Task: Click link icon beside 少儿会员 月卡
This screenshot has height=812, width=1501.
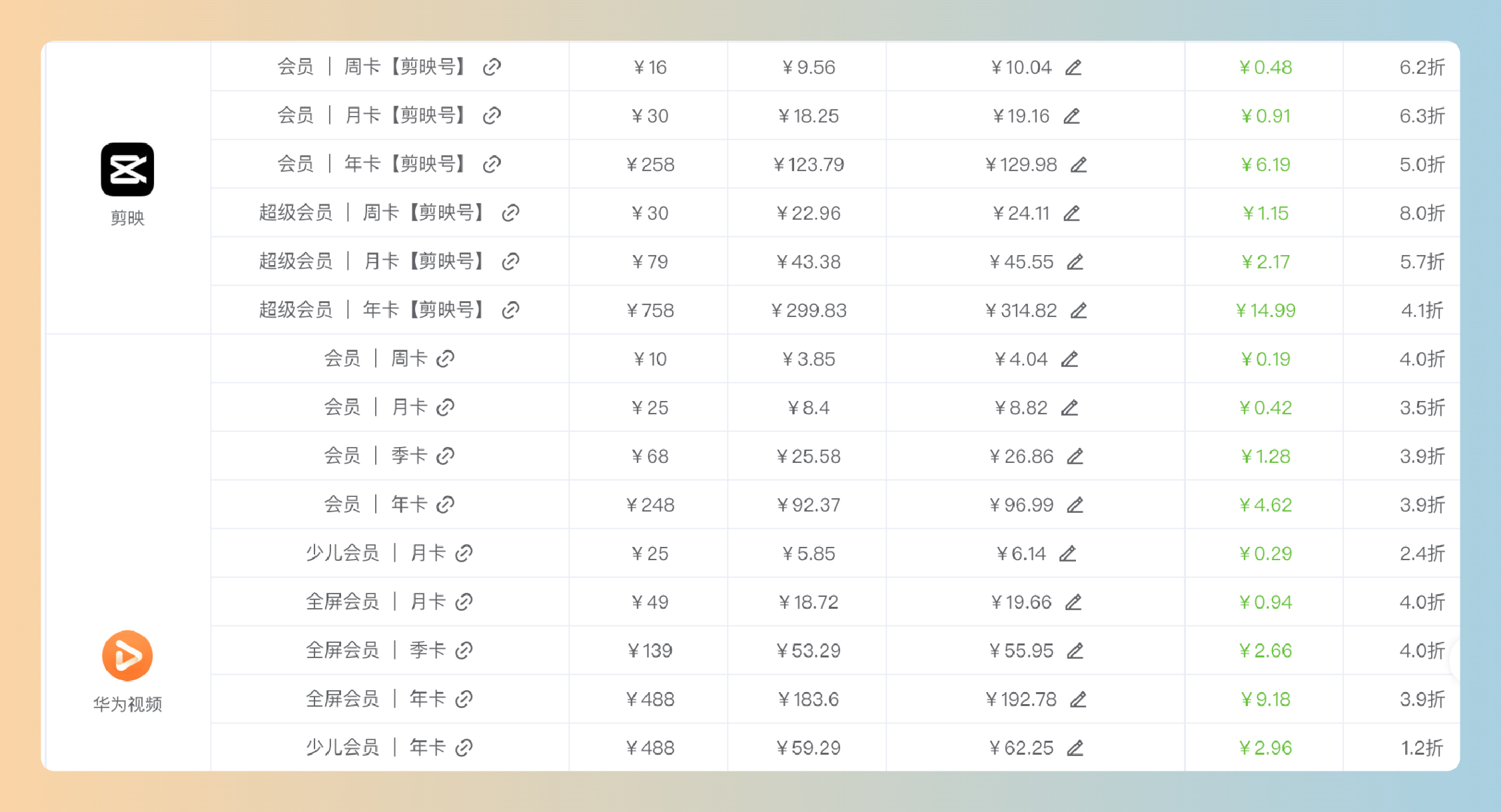Action: [x=464, y=554]
